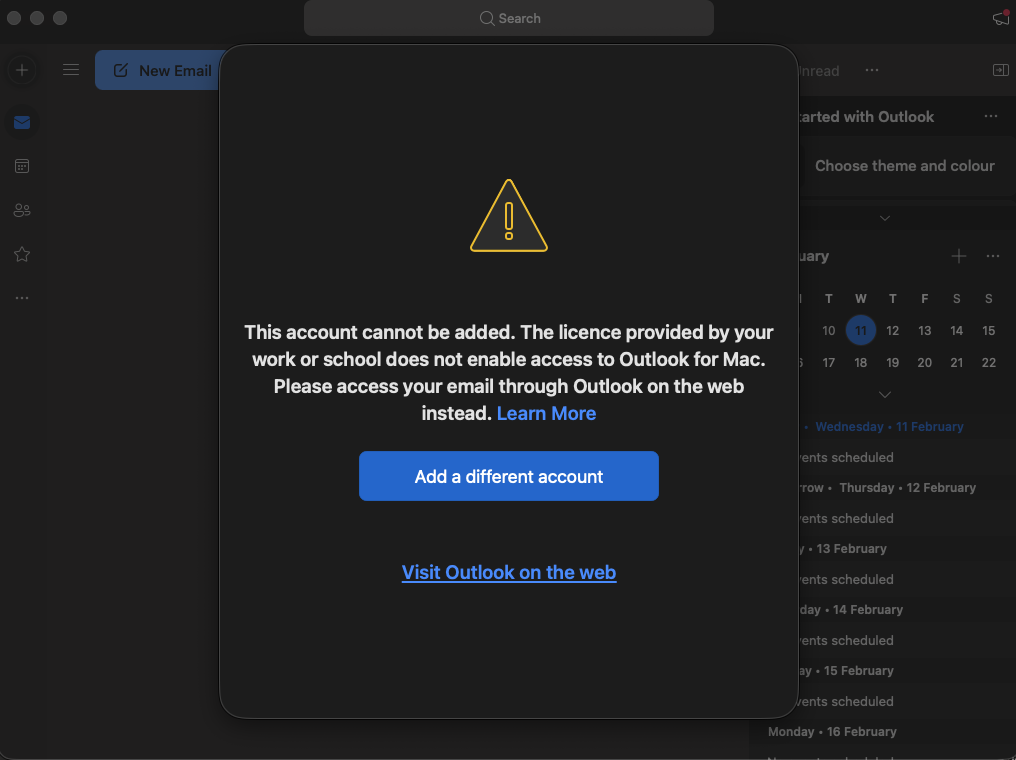Click the yellow warning triangle icon
The image size is (1016, 760).
(509, 216)
